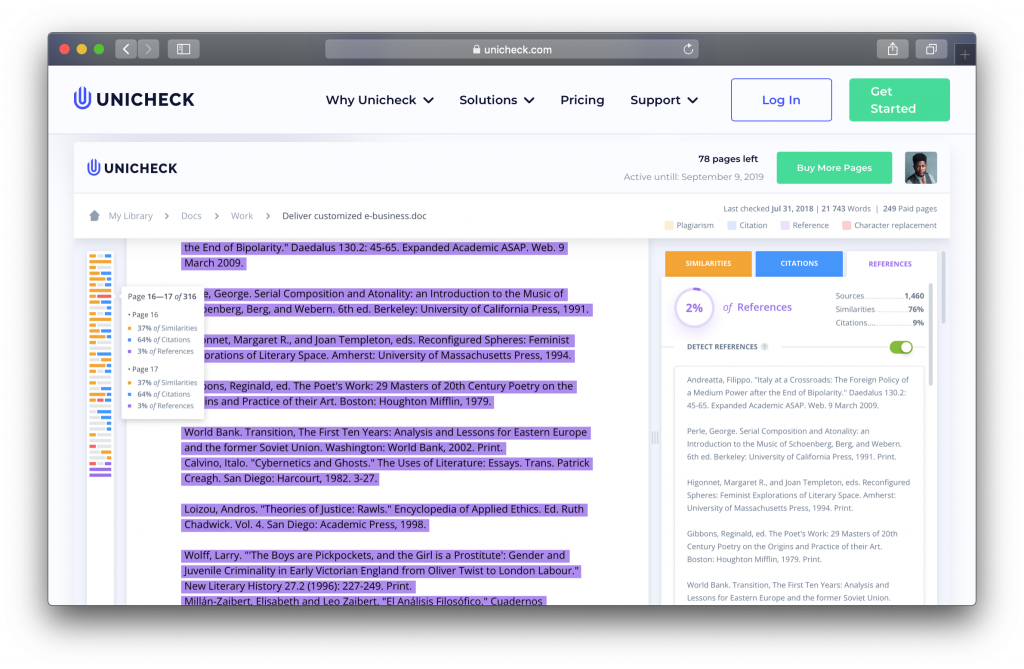This screenshot has height=669, width=1024.
Task: Click the Sources 1,460 statistic
Action: pyautogui.click(x=879, y=296)
